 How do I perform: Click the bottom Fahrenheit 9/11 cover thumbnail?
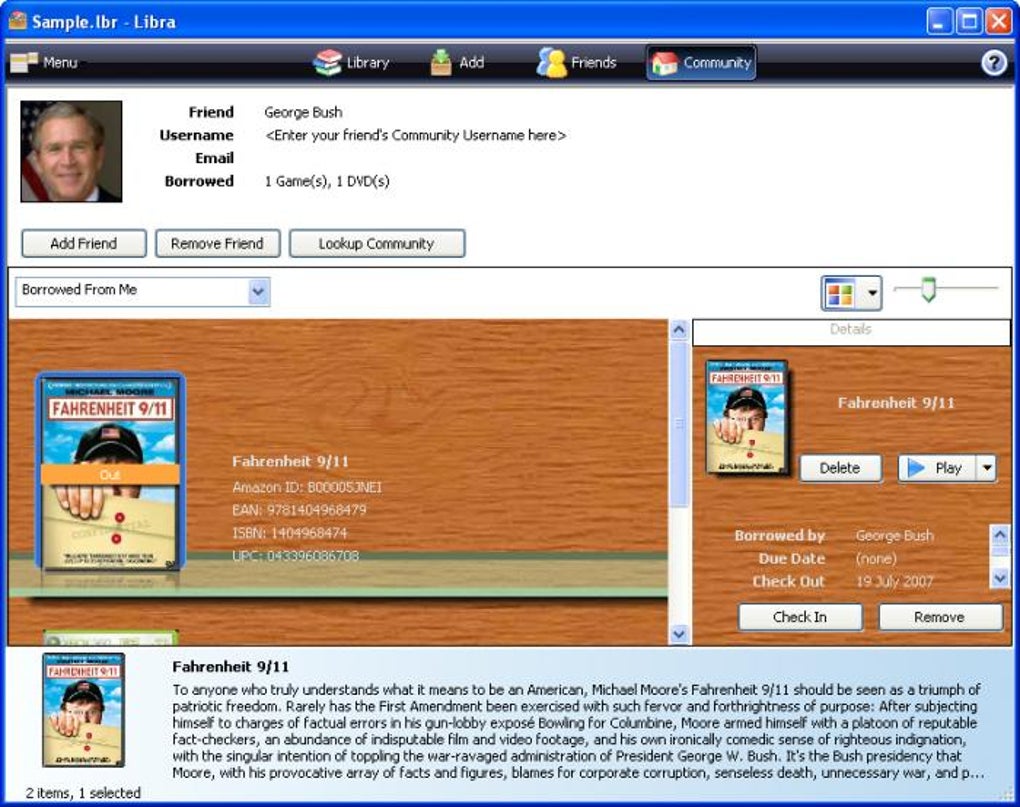pos(83,710)
